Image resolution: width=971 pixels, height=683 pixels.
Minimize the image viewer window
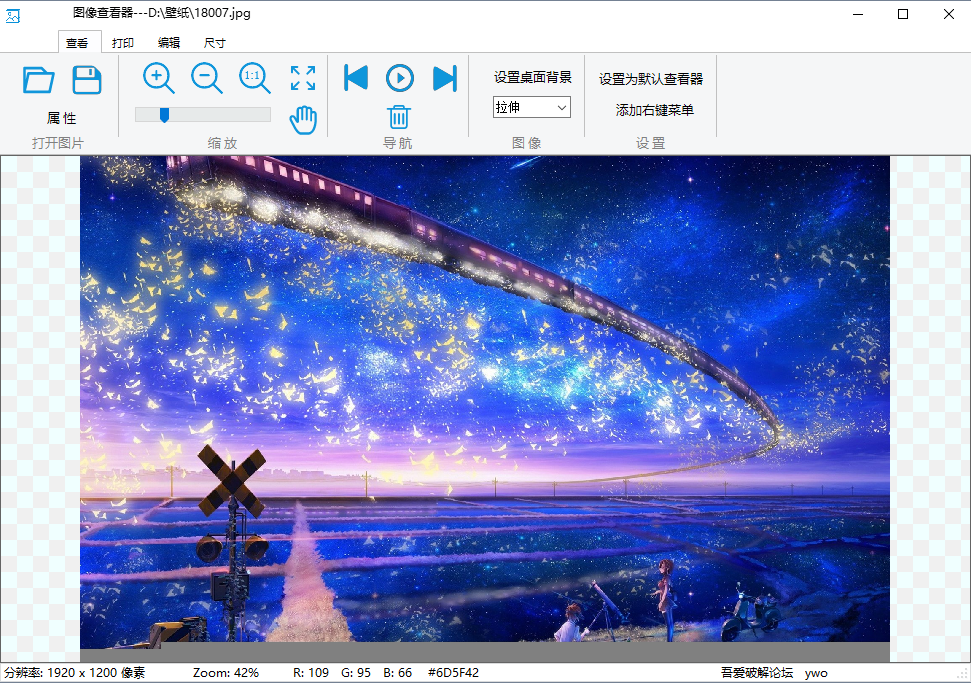click(858, 14)
